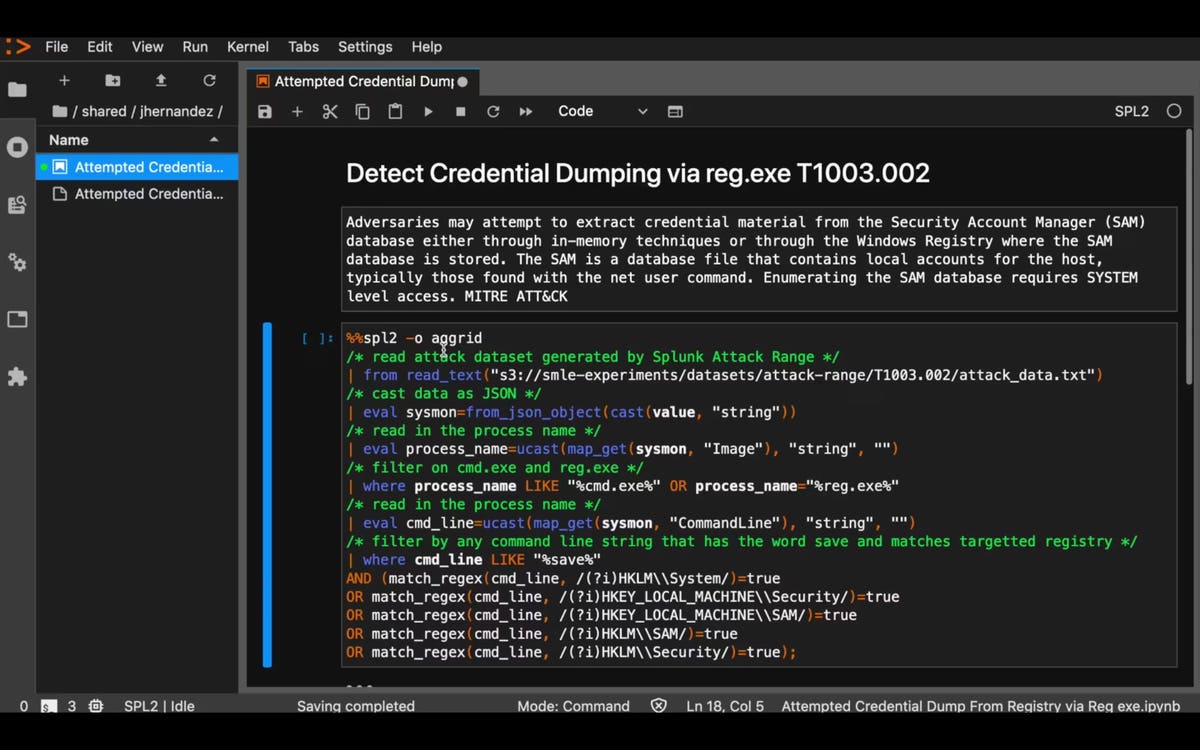Open the Extension Manager puzzle icon

point(17,377)
